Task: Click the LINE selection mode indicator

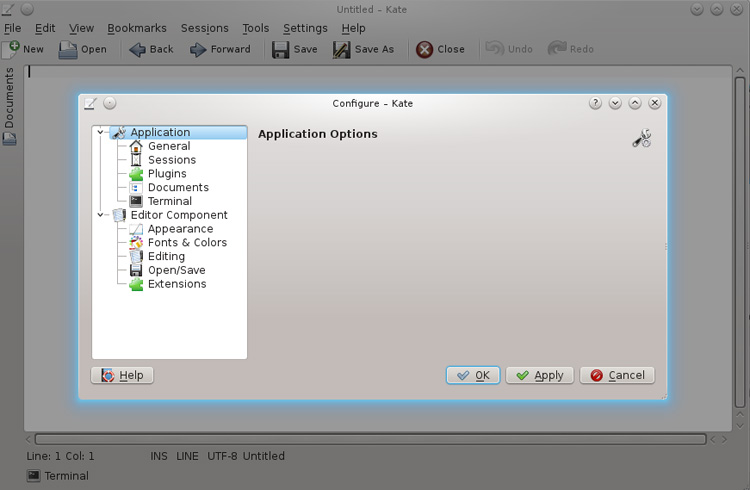Action: tap(187, 456)
